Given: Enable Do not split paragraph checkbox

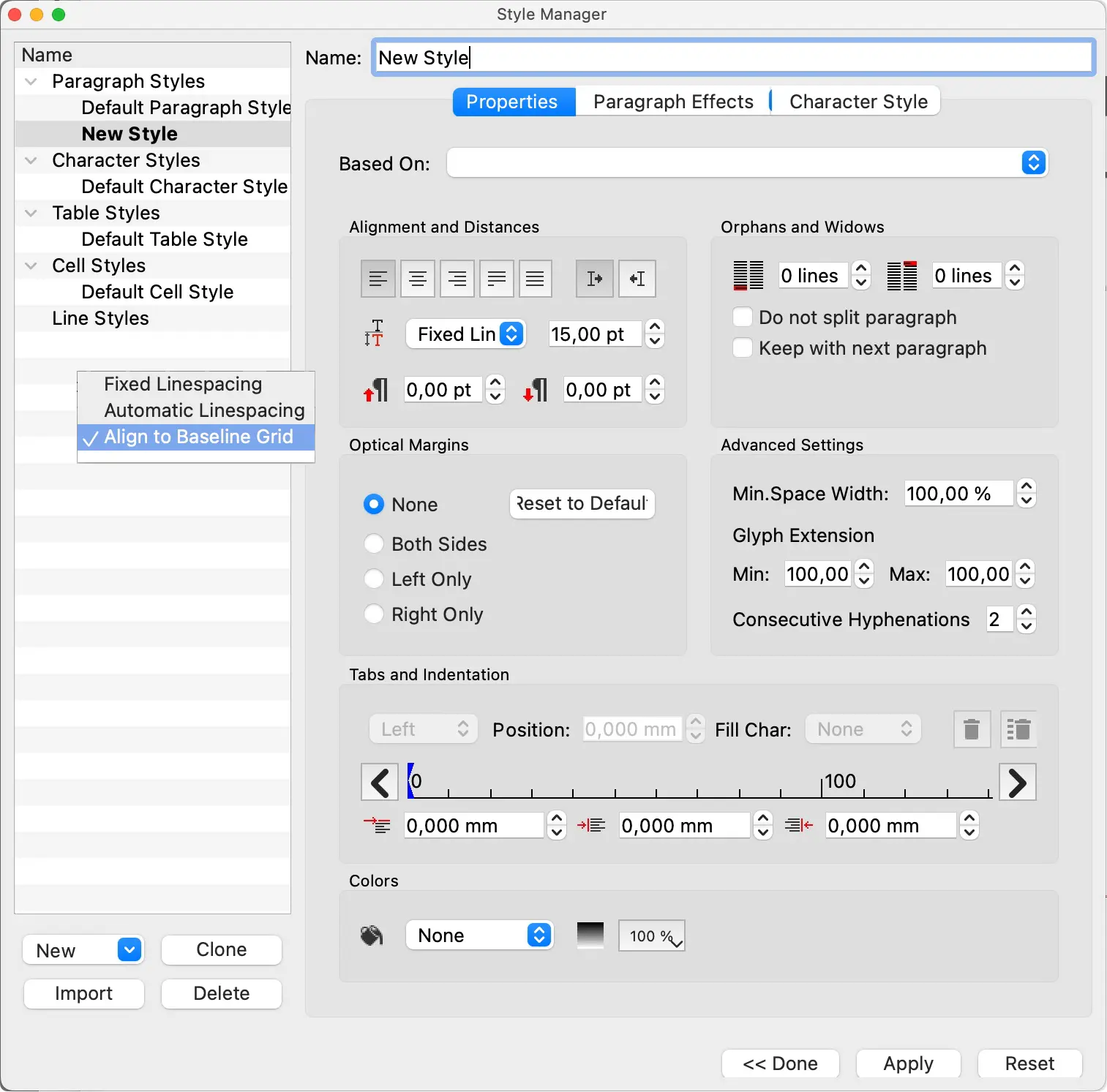Looking at the screenshot, I should tap(743, 317).
